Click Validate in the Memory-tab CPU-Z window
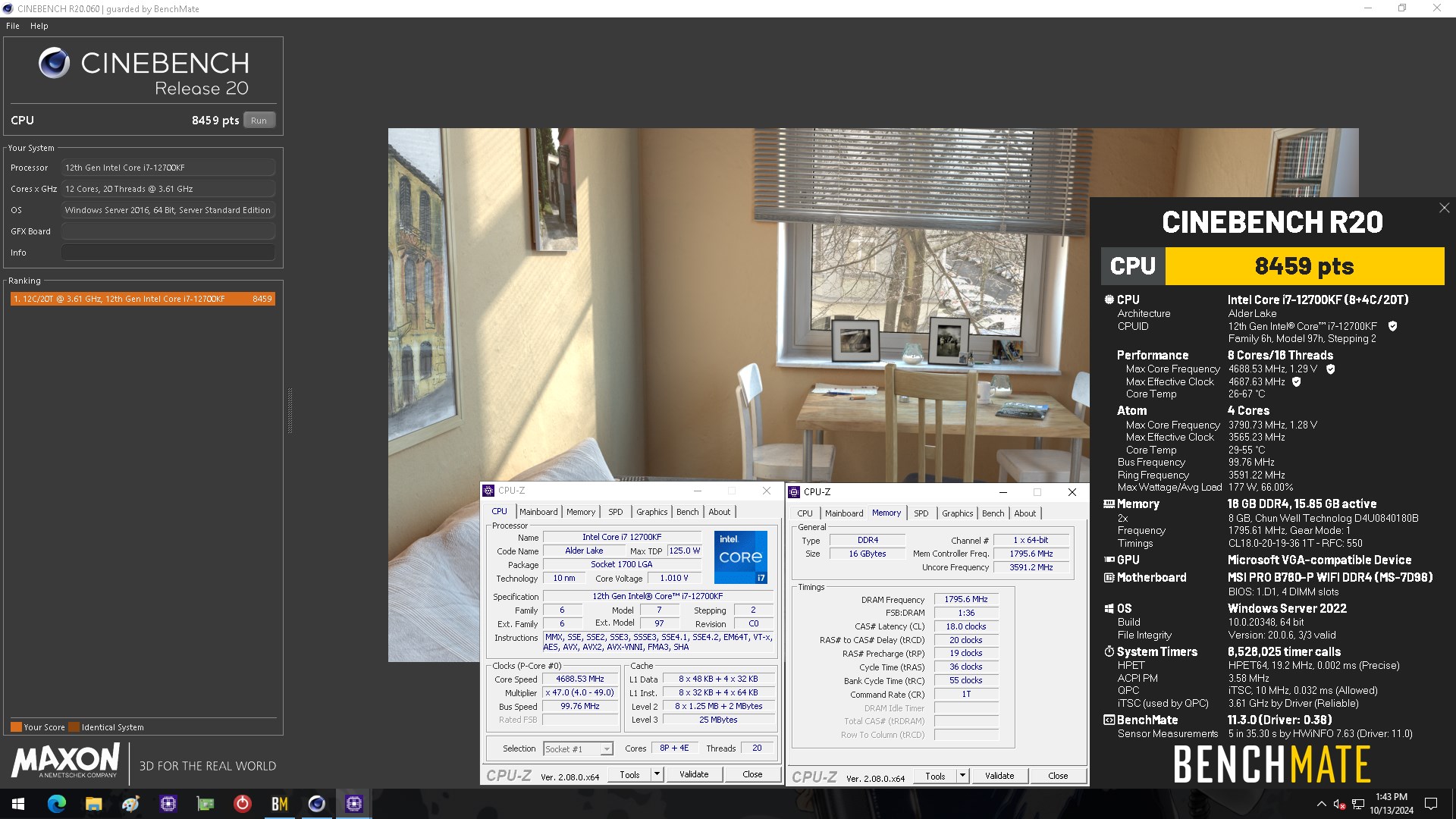 999,776
